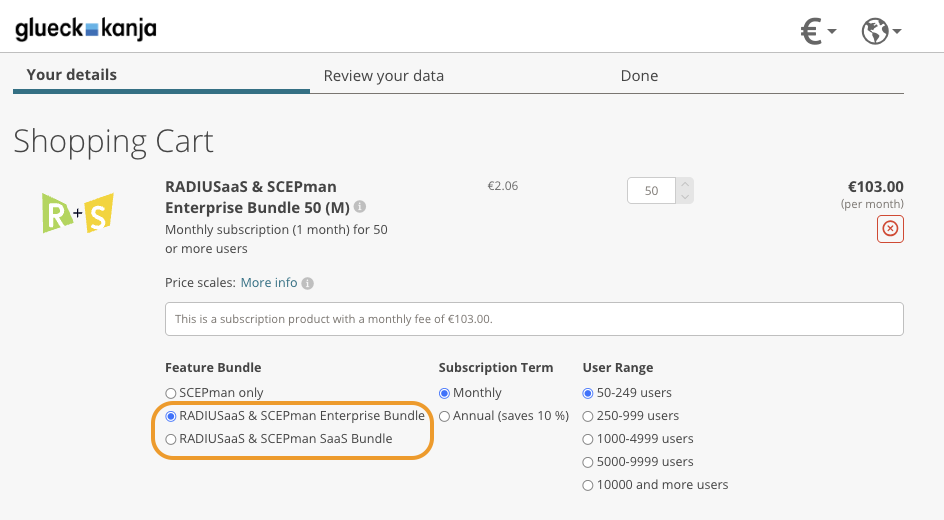Open the globe language selector dropdown
The image size is (944, 520).
click(881, 32)
